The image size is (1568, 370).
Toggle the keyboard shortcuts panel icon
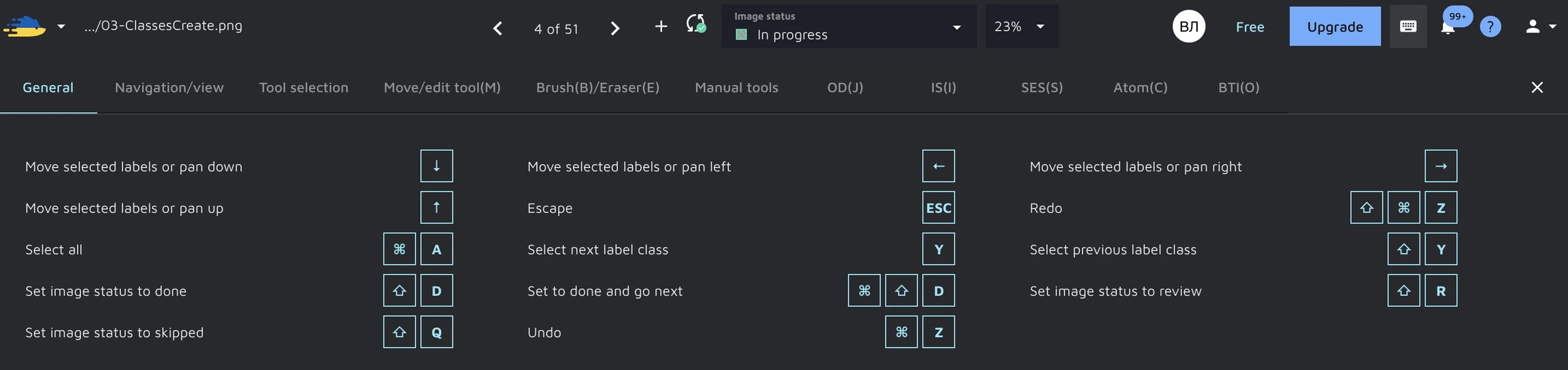1408,27
